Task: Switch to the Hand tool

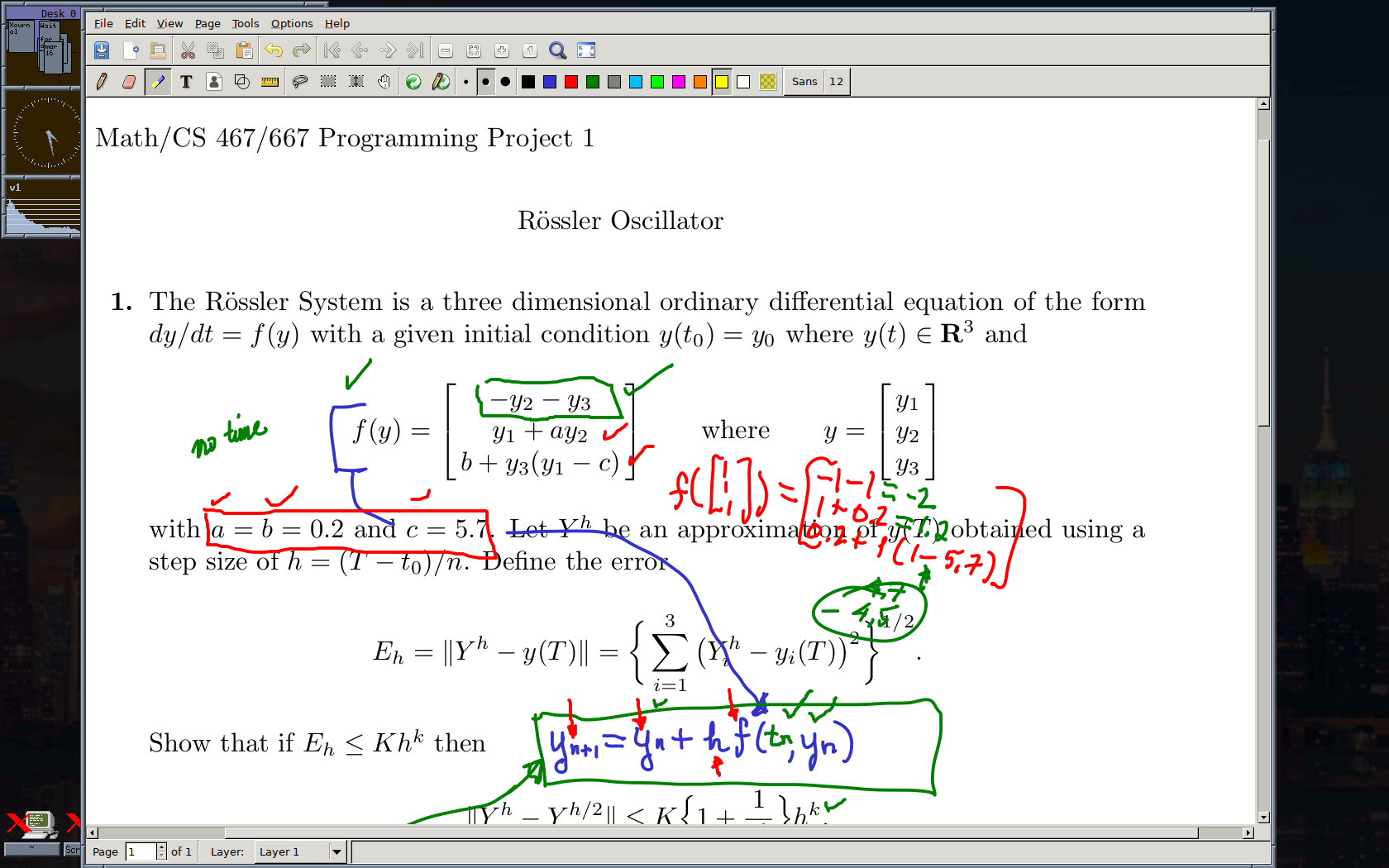Action: 384,82
